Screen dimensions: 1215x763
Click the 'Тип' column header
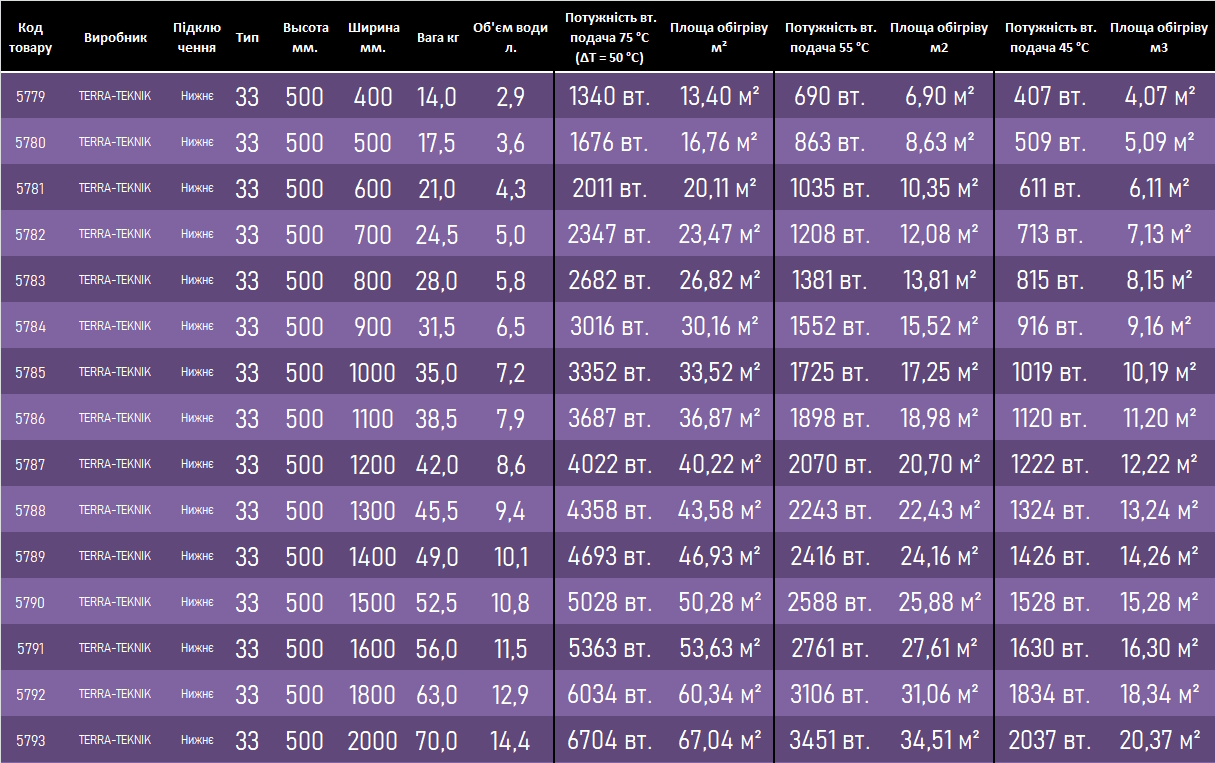tap(247, 37)
